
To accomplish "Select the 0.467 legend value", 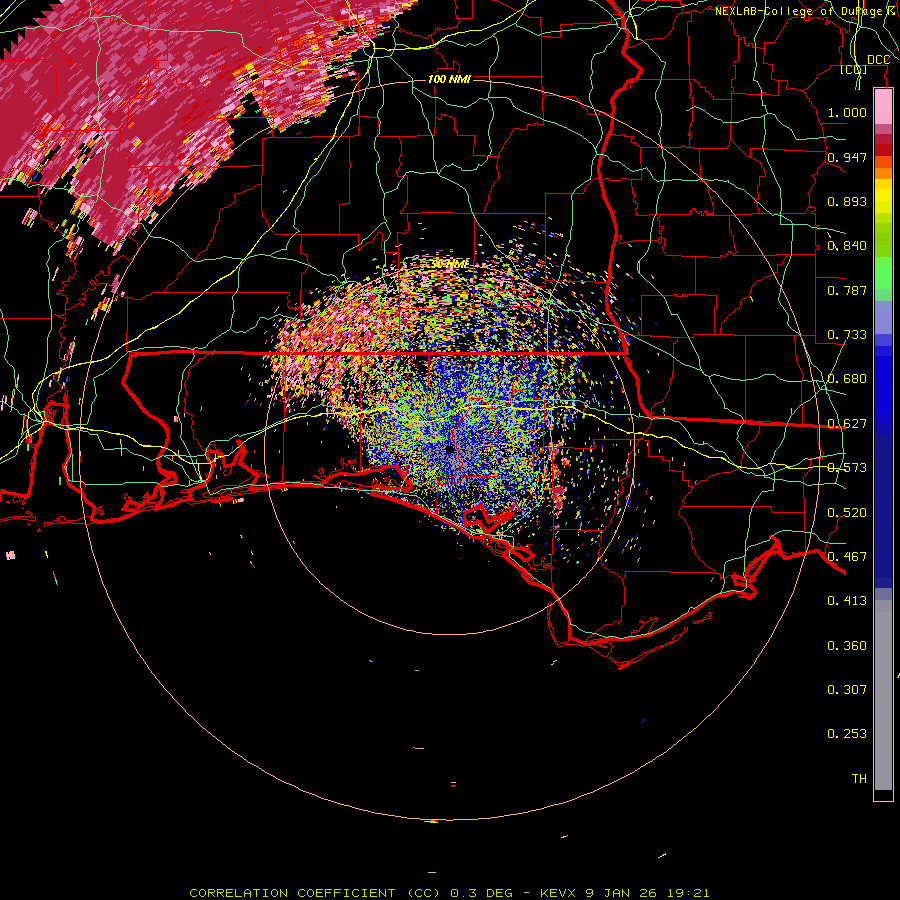I will pyautogui.click(x=847, y=557).
